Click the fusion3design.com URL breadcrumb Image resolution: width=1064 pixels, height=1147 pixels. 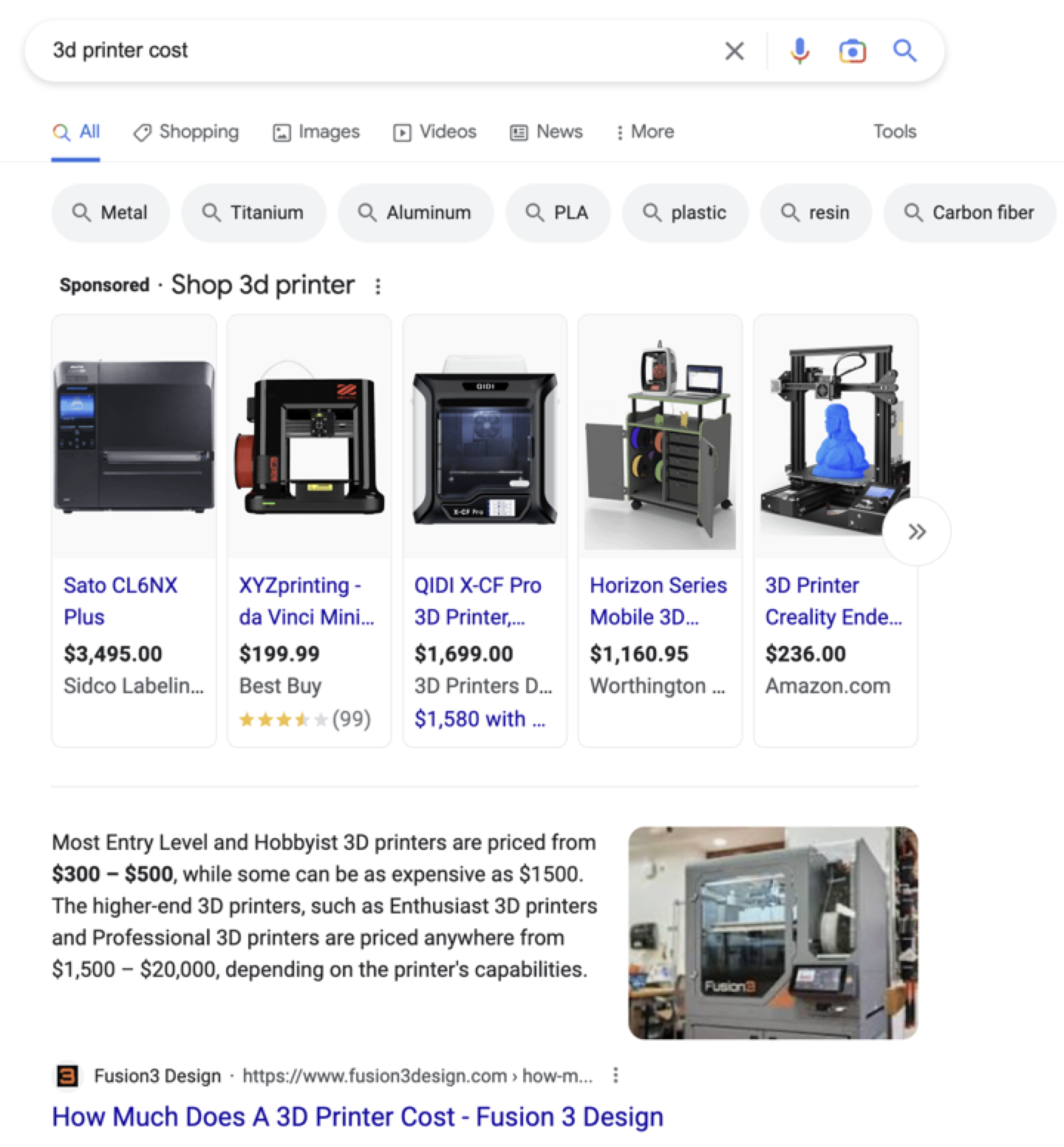tap(417, 1076)
